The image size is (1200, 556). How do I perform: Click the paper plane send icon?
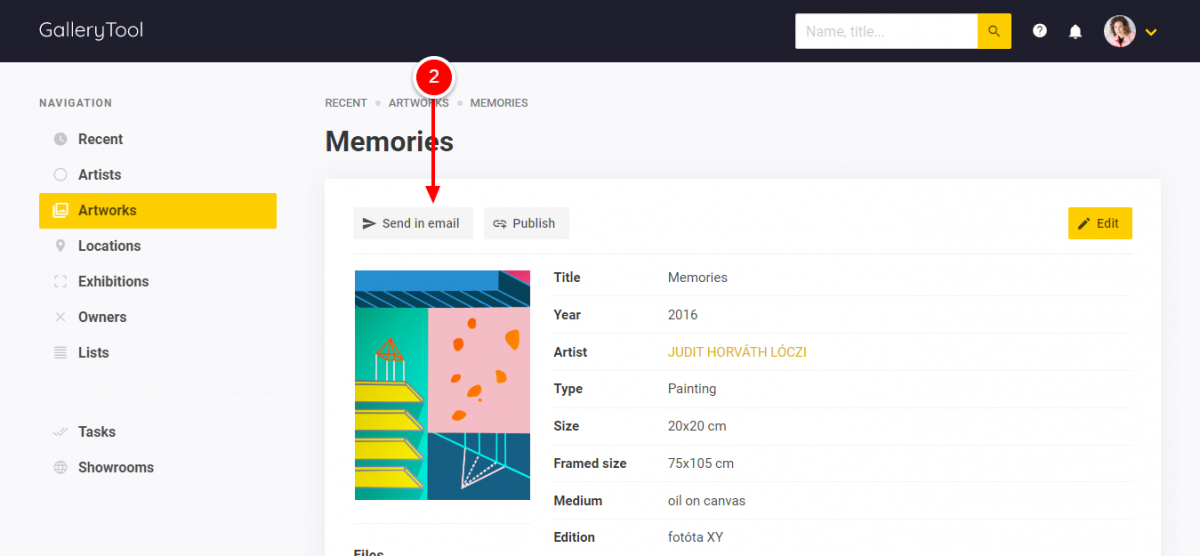[x=369, y=223]
